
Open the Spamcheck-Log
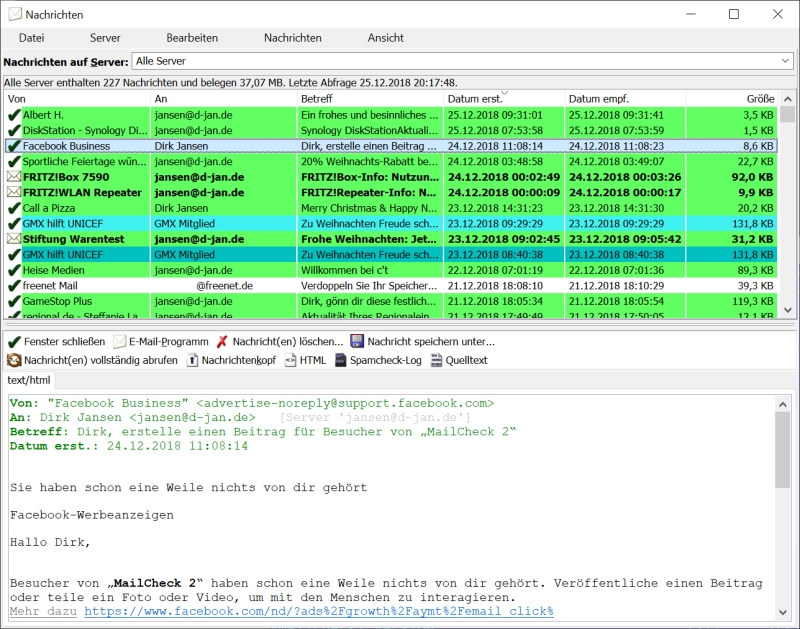pyautogui.click(x=341, y=361)
